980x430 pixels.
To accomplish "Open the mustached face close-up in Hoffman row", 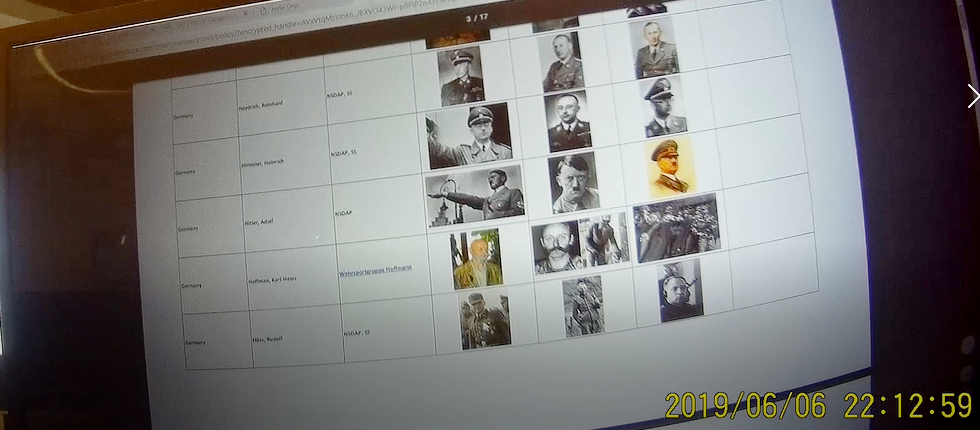I will click(x=556, y=247).
